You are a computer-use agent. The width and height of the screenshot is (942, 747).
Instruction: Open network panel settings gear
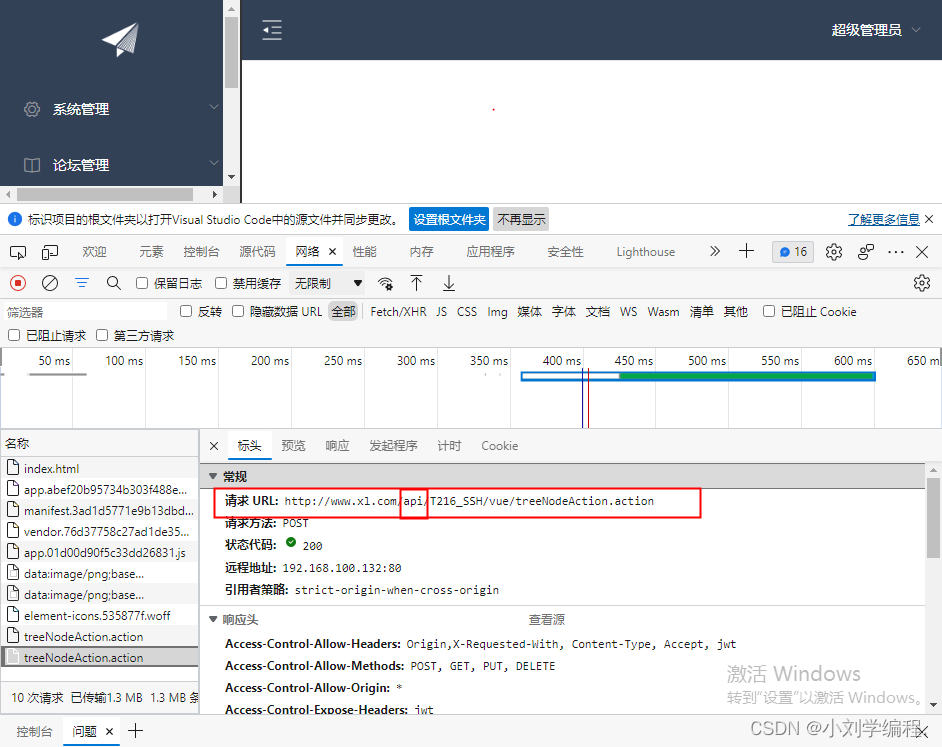[922, 282]
